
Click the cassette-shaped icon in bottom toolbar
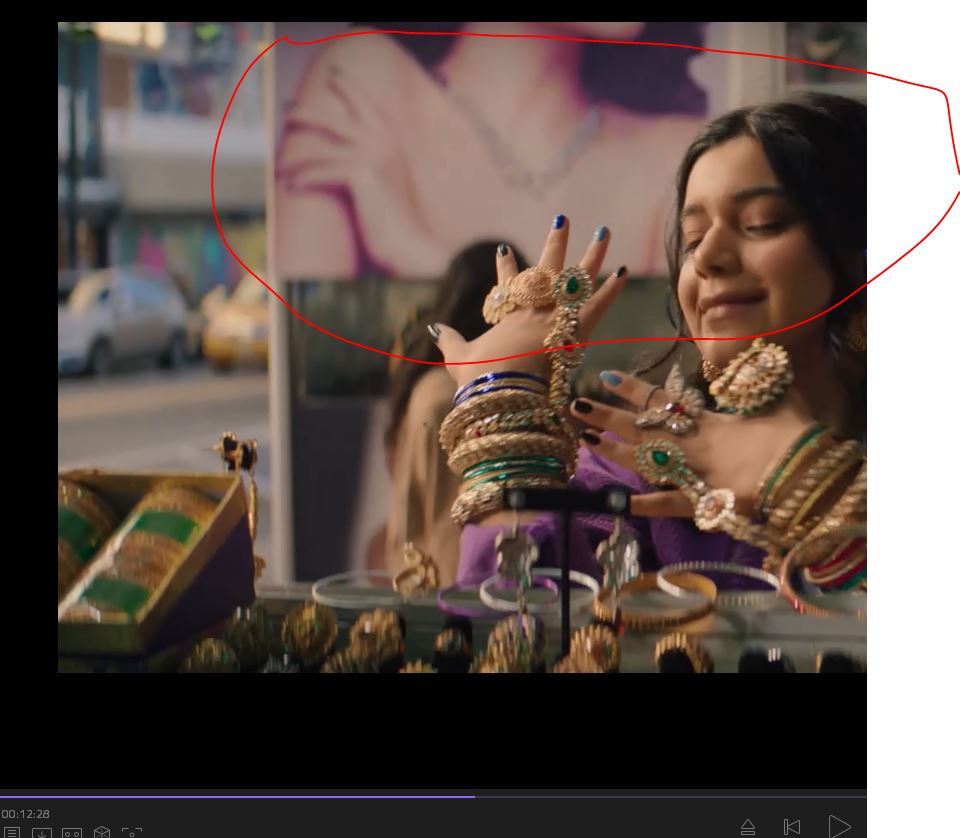click(72, 832)
